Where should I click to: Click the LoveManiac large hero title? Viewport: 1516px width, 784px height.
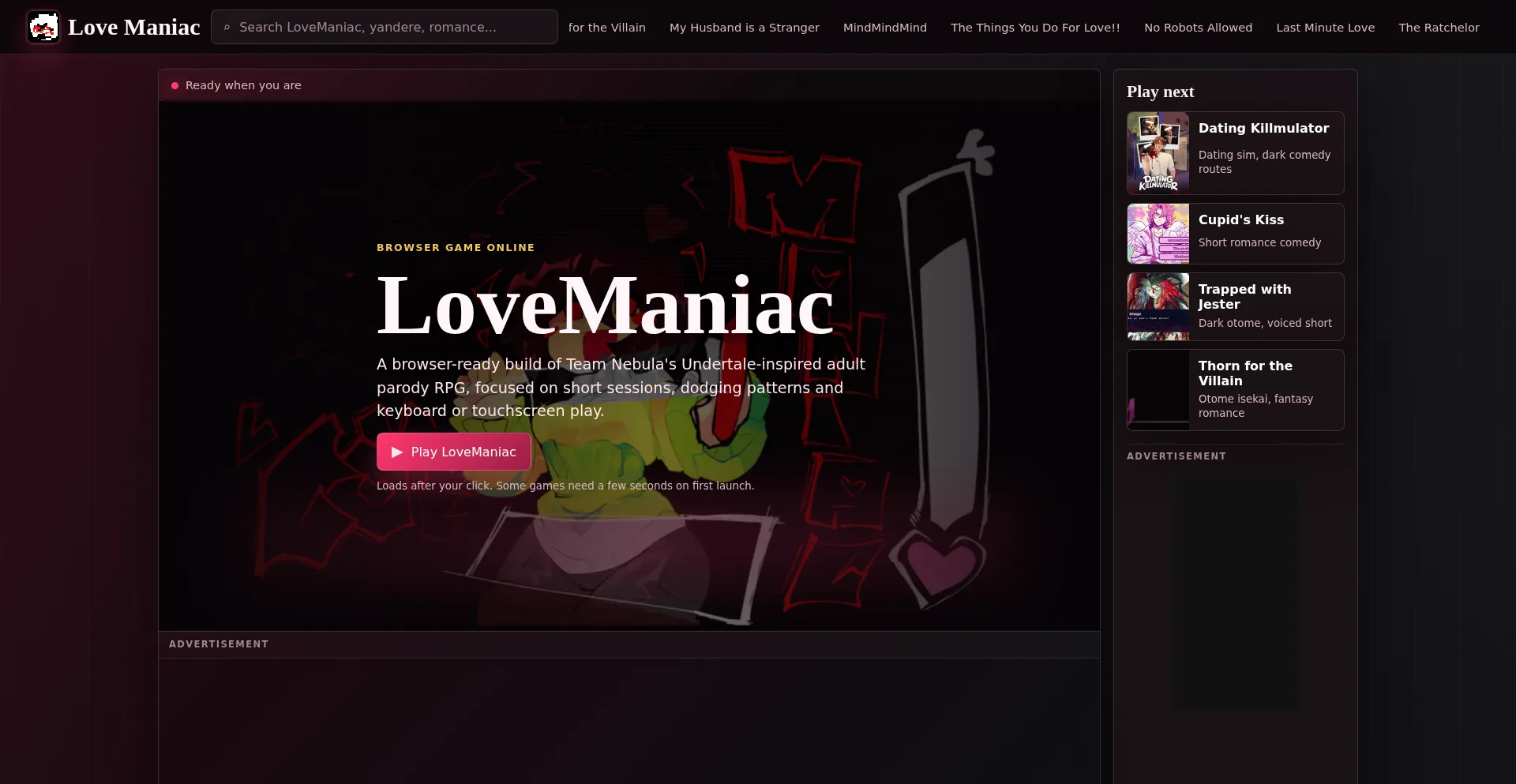point(606,306)
